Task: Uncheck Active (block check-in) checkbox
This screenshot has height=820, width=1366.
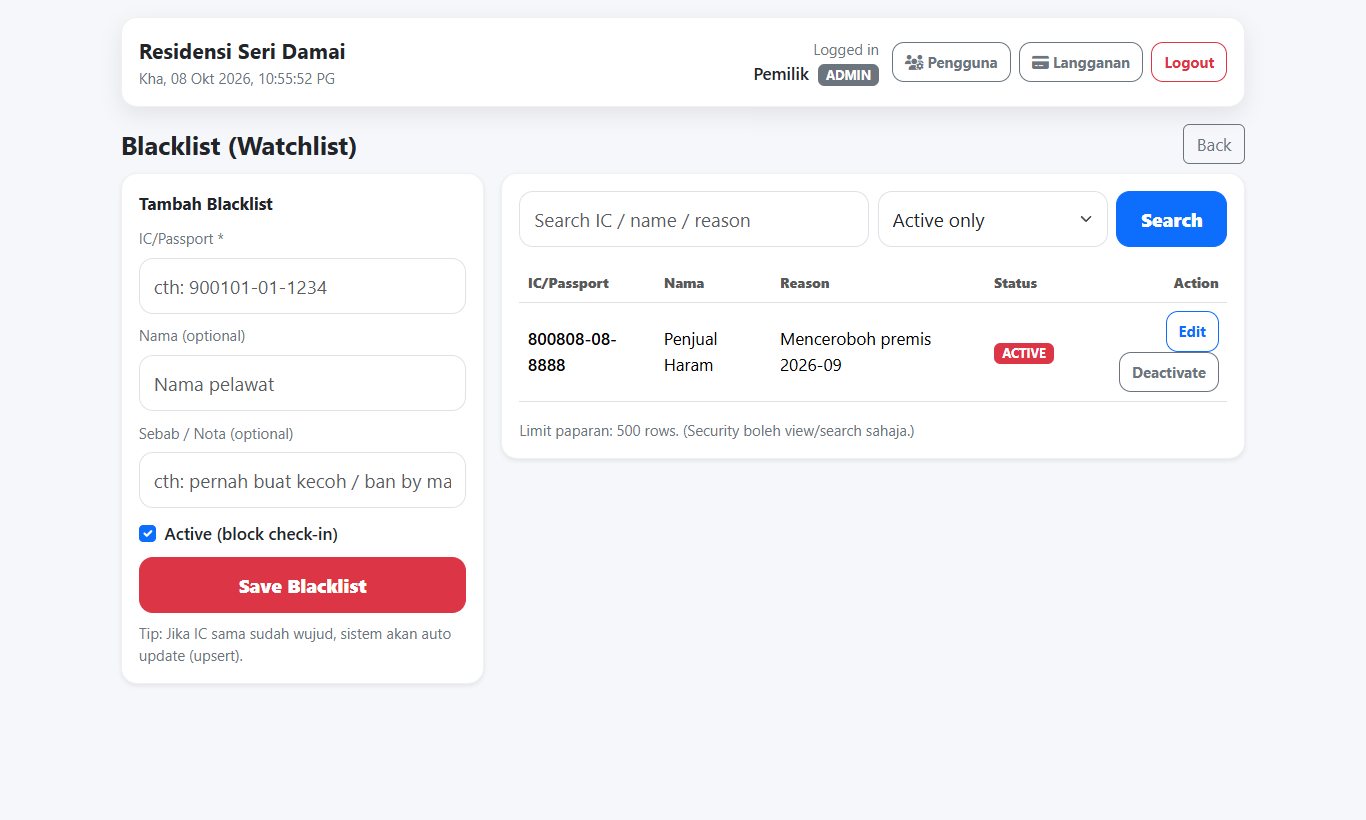Action: [147, 534]
